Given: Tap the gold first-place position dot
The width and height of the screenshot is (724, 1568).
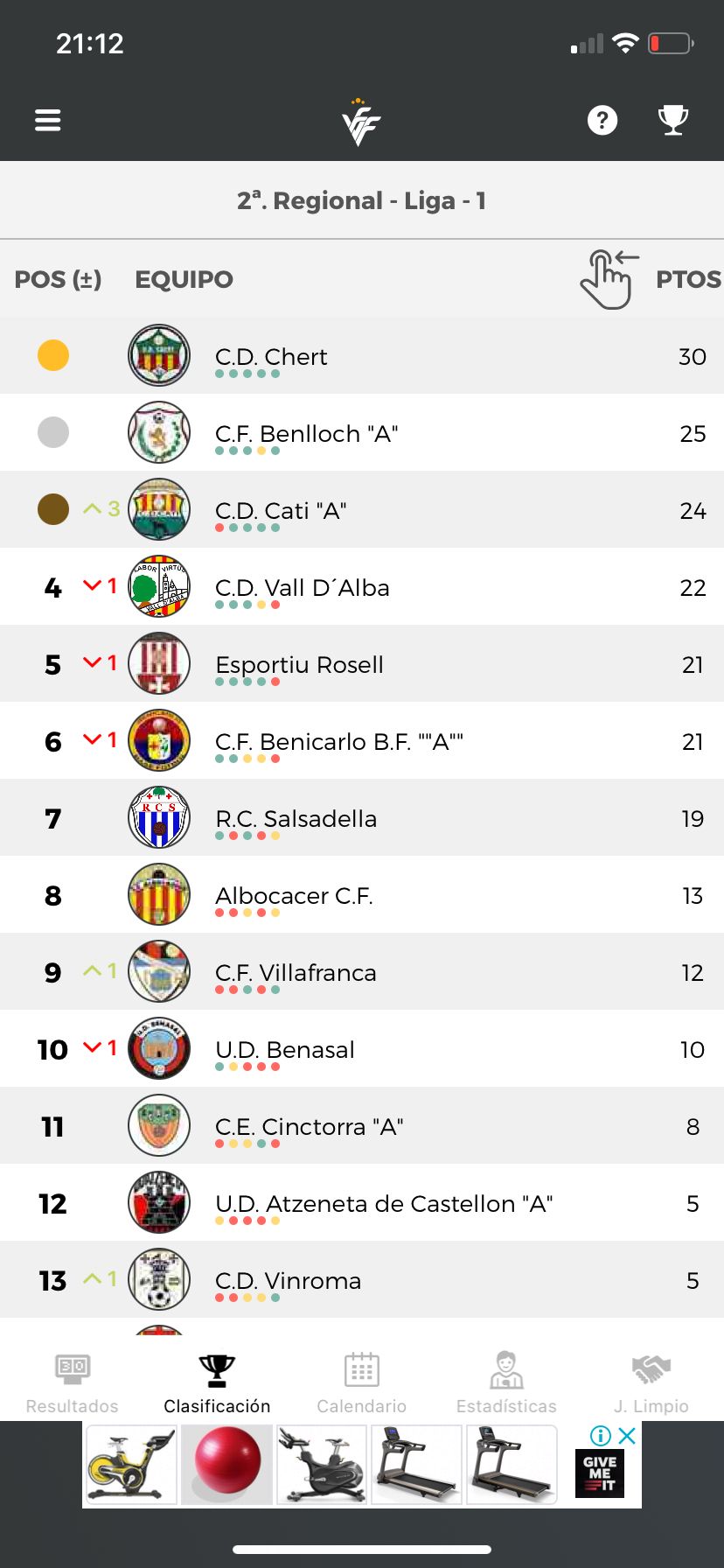Looking at the screenshot, I should (53, 355).
